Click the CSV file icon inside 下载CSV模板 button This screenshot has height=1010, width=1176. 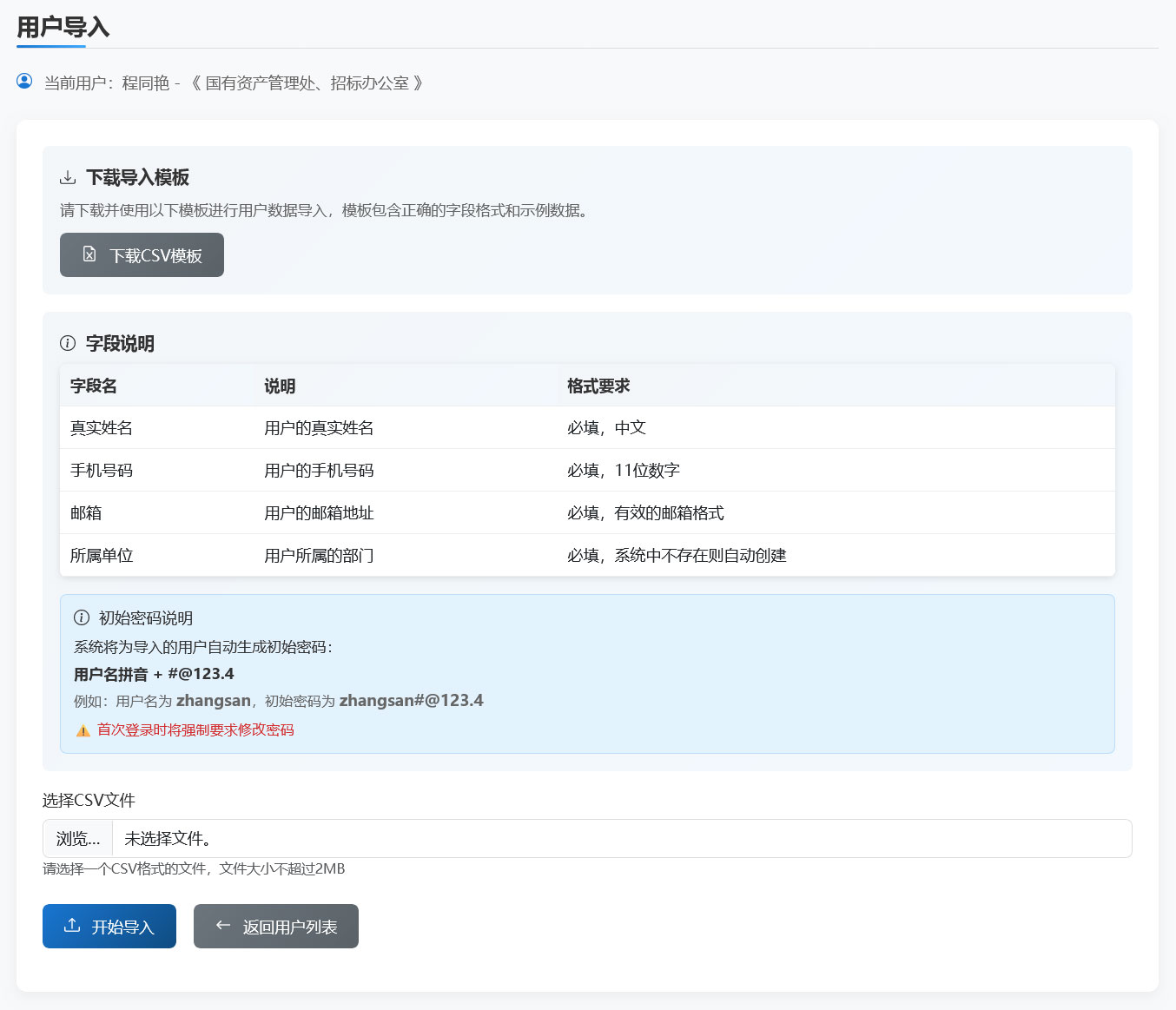pos(89,254)
